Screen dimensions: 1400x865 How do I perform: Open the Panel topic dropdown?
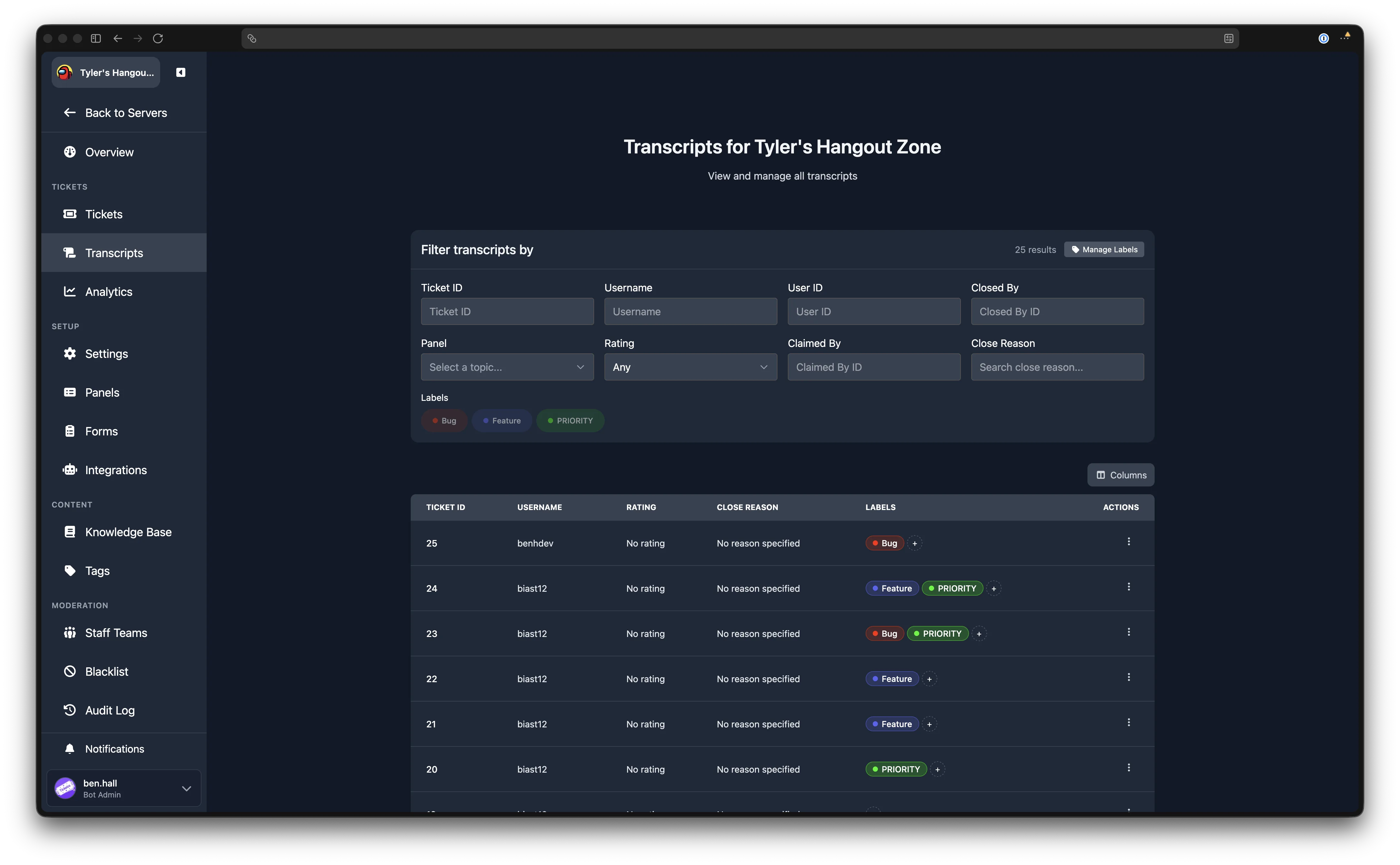pos(507,367)
